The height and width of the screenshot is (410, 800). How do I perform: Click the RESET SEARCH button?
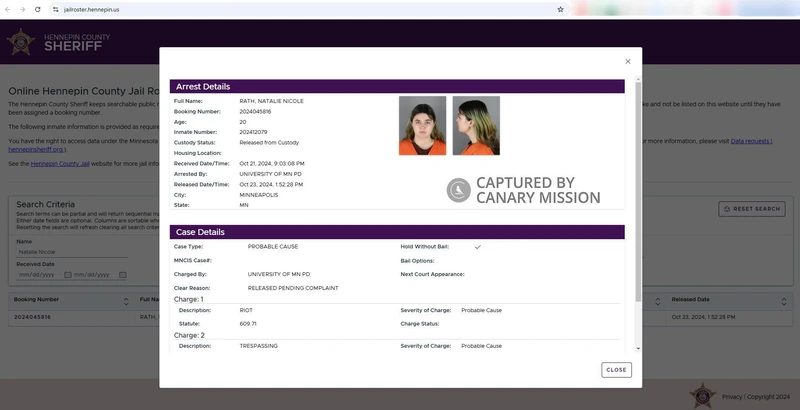[x=752, y=209]
